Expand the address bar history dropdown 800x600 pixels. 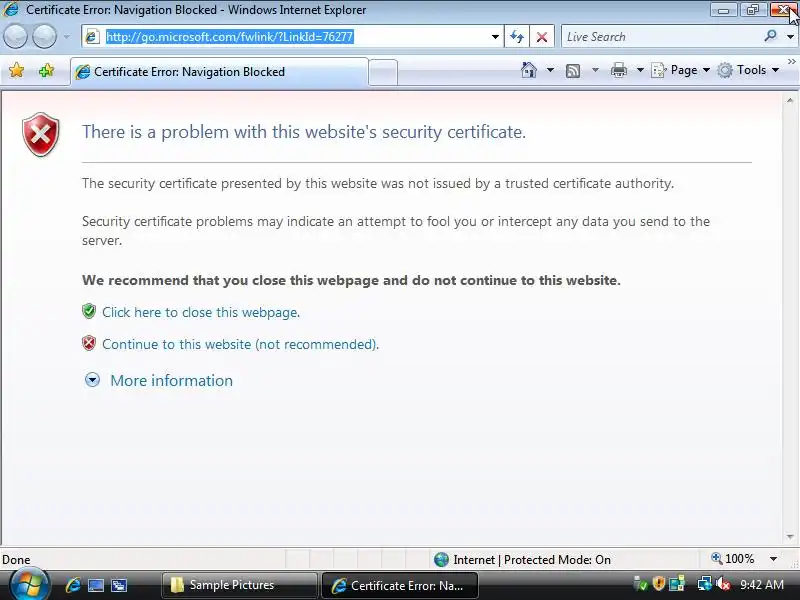495,37
